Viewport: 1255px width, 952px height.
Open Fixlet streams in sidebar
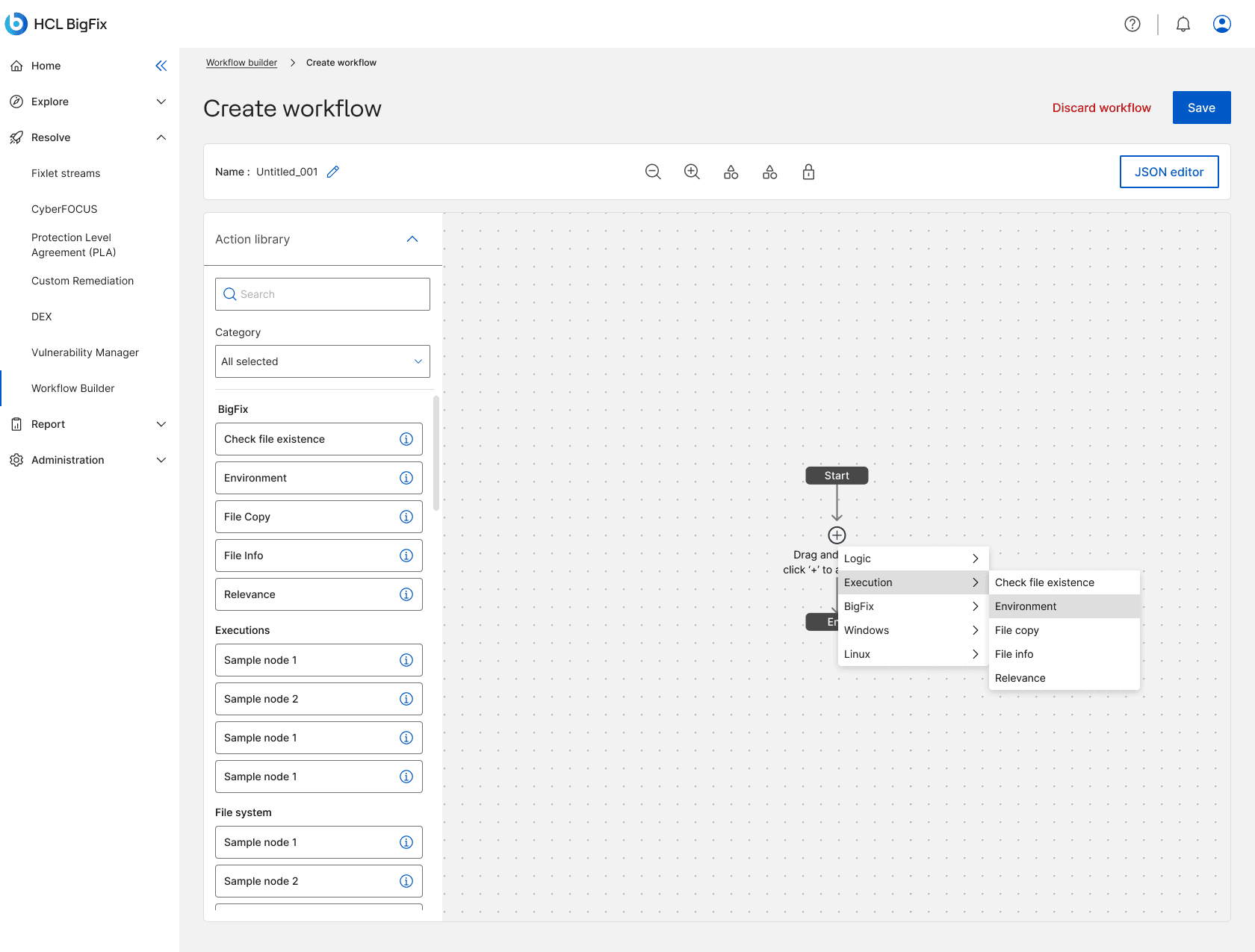(x=66, y=173)
